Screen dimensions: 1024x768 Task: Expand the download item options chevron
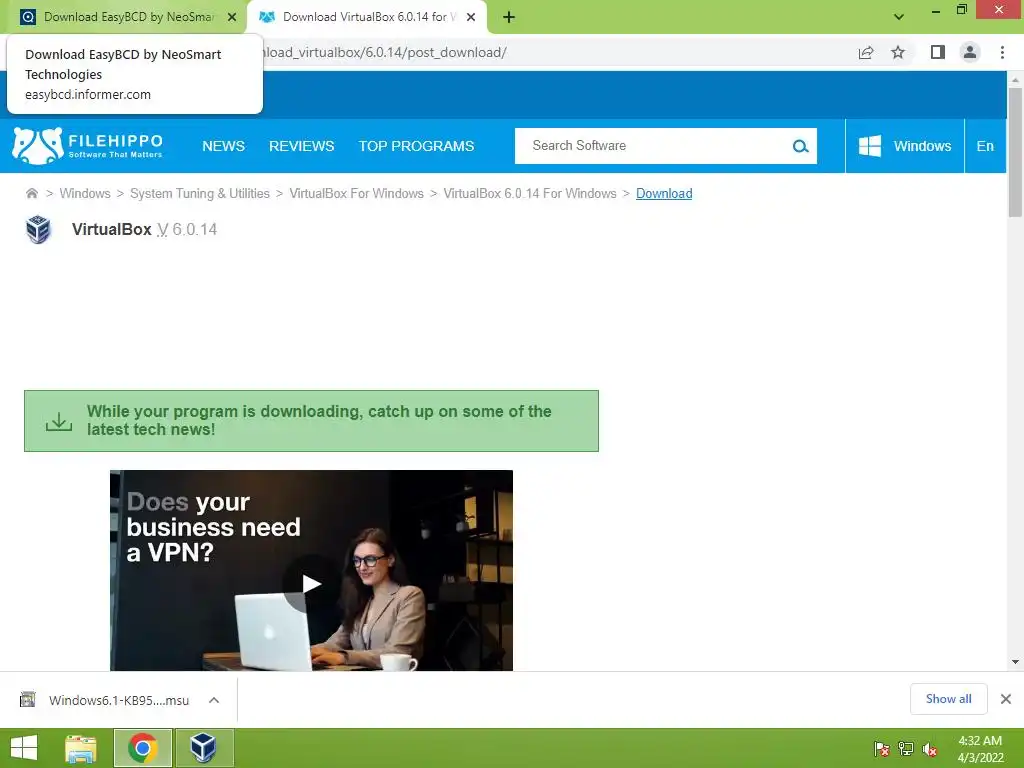(214, 700)
